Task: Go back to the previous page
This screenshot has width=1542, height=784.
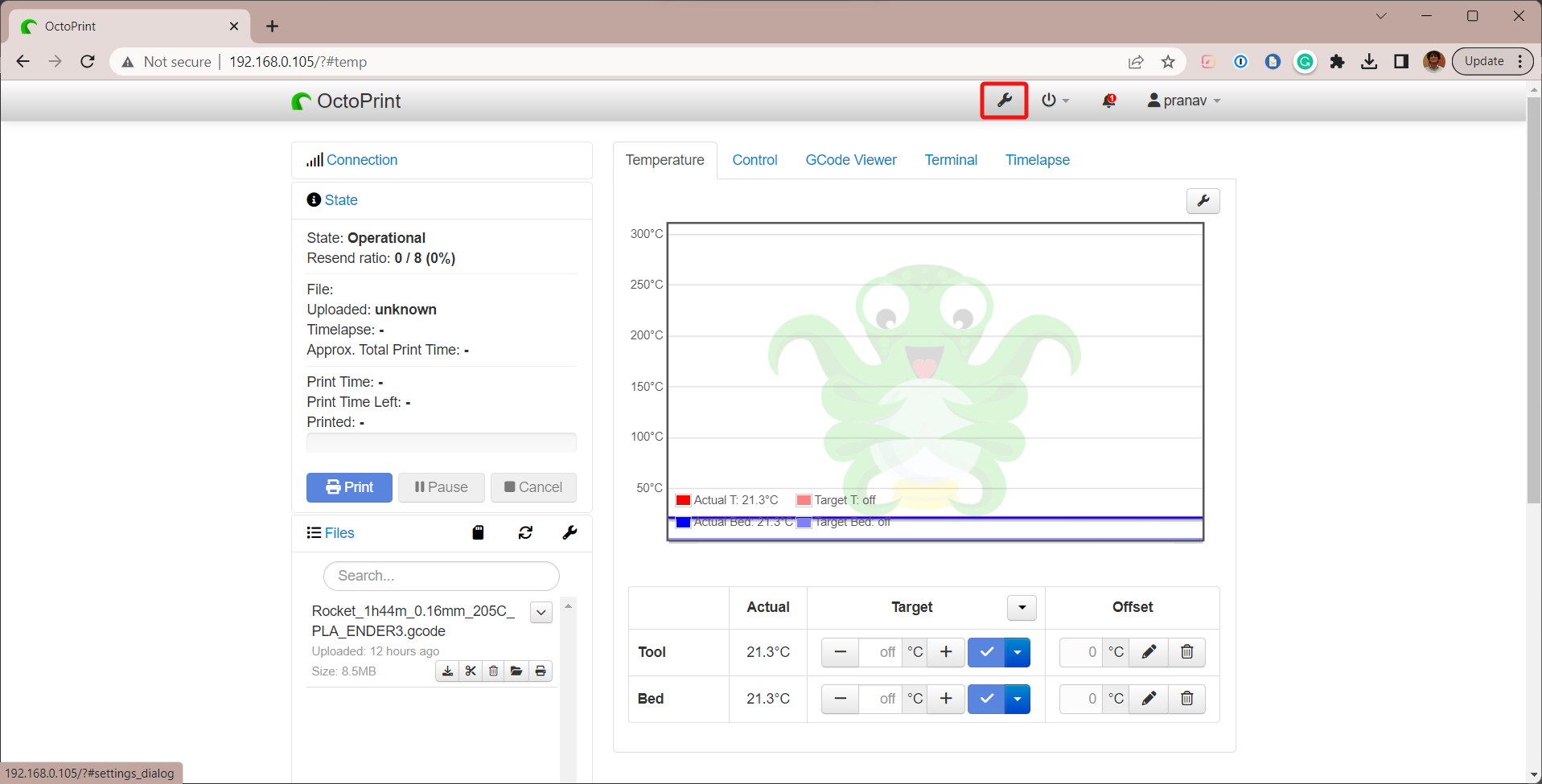Action: 23,61
